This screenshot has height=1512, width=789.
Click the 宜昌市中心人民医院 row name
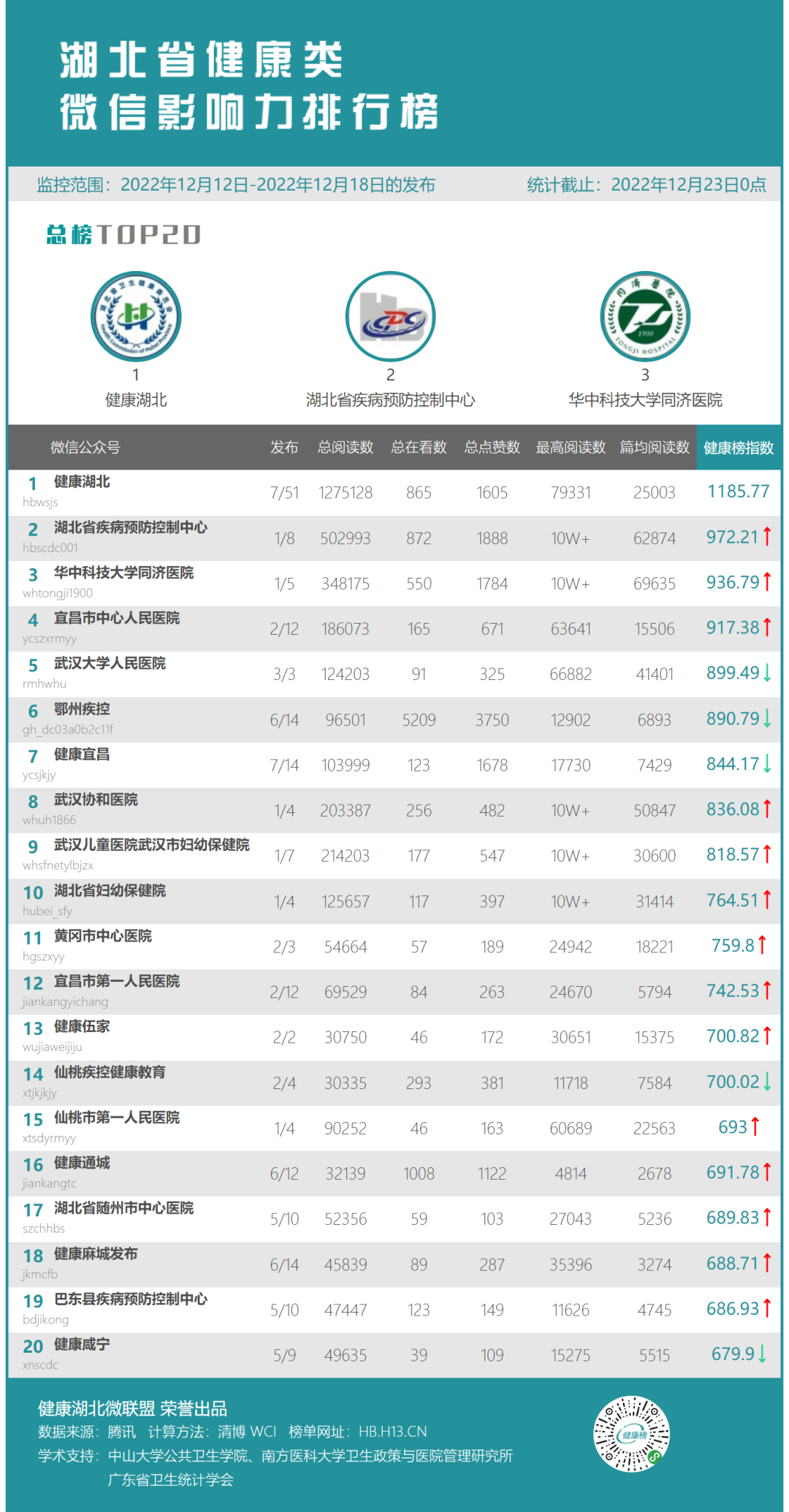coord(117,618)
